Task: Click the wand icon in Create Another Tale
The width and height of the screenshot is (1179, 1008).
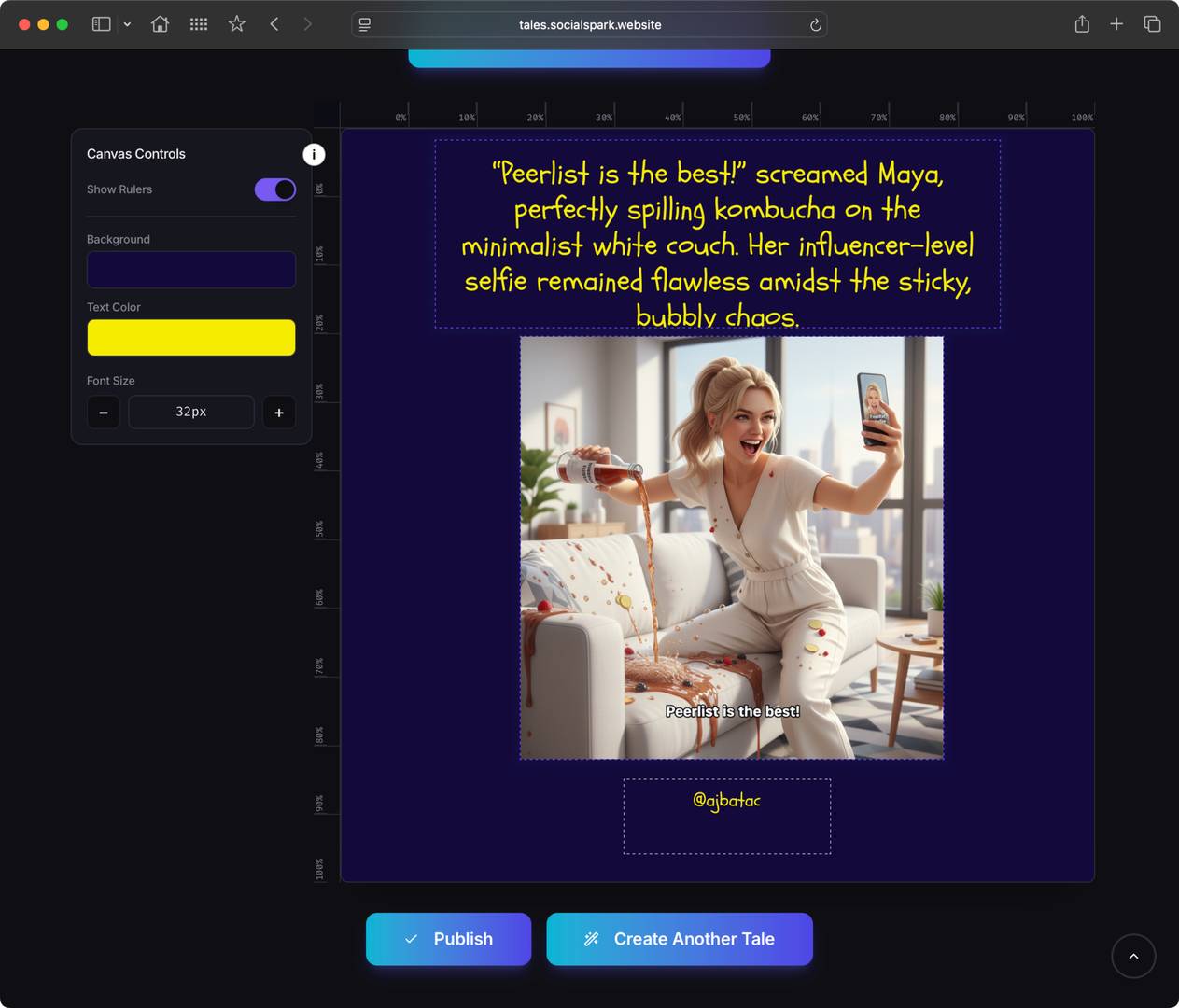Action: coord(591,939)
